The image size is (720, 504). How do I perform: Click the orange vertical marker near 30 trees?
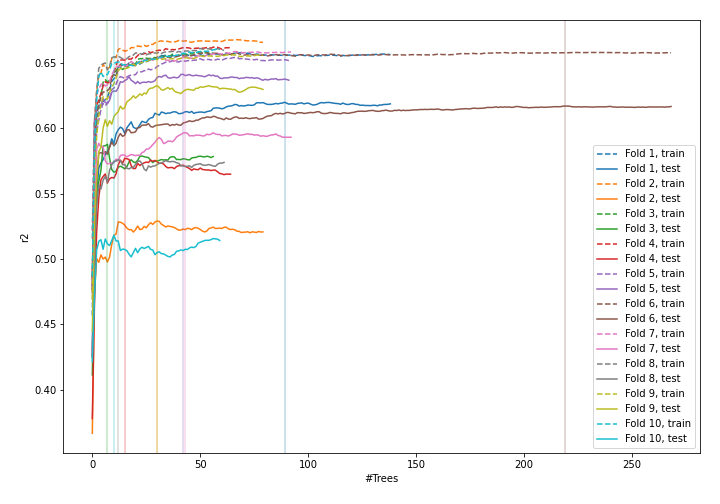pyautogui.click(x=157, y=237)
